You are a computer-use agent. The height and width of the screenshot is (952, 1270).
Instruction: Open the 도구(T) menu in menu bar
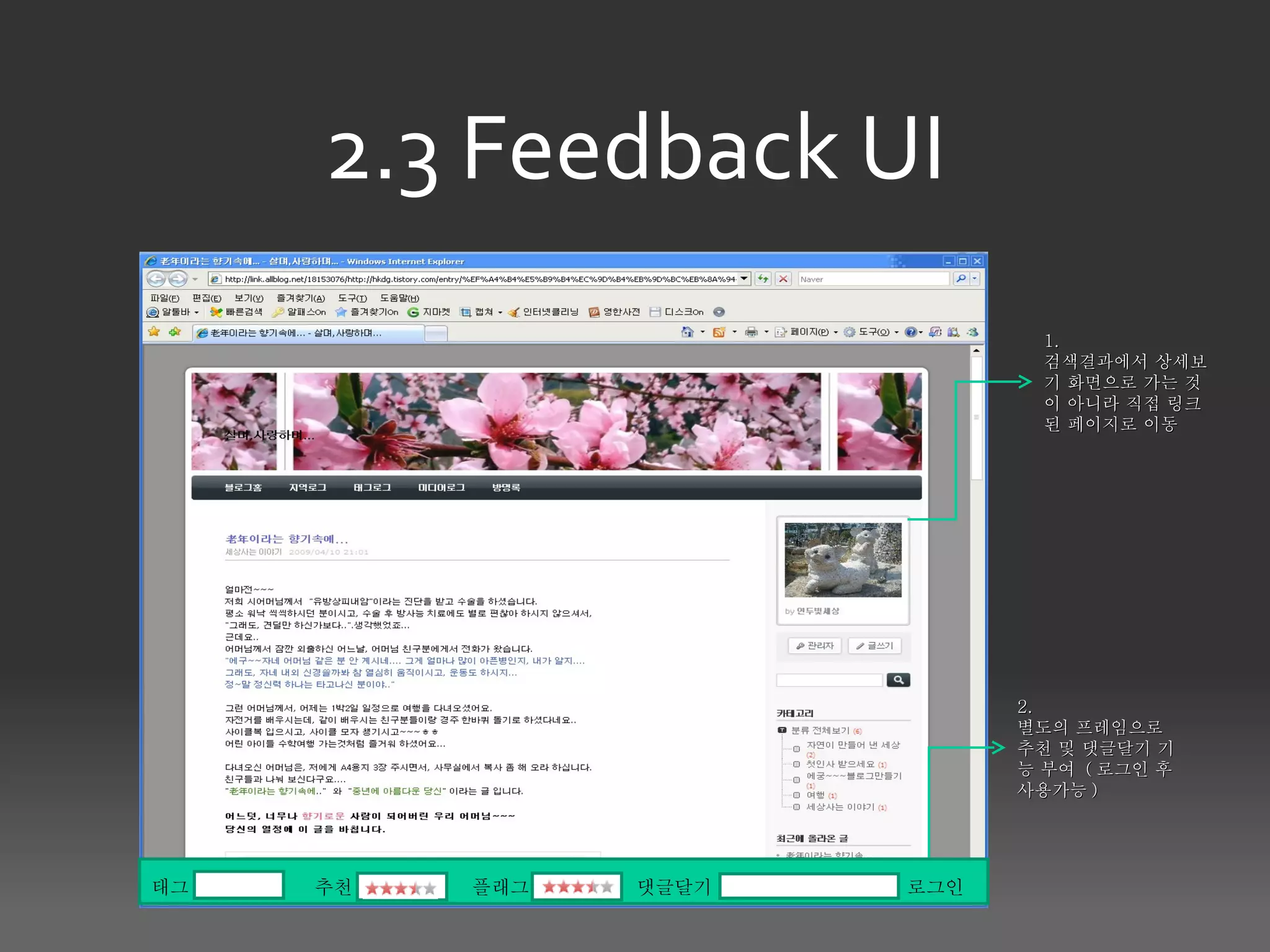tap(352, 298)
